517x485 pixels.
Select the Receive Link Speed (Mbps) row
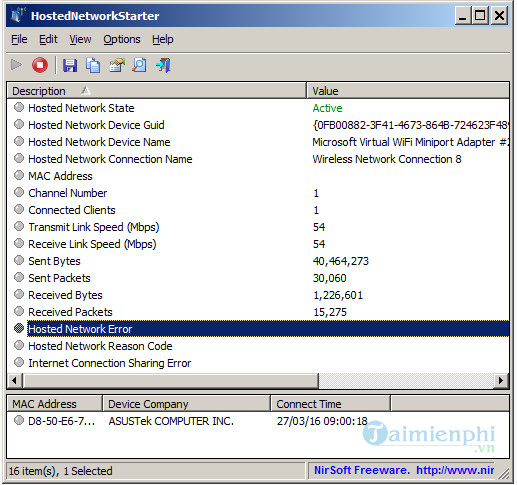258,244
